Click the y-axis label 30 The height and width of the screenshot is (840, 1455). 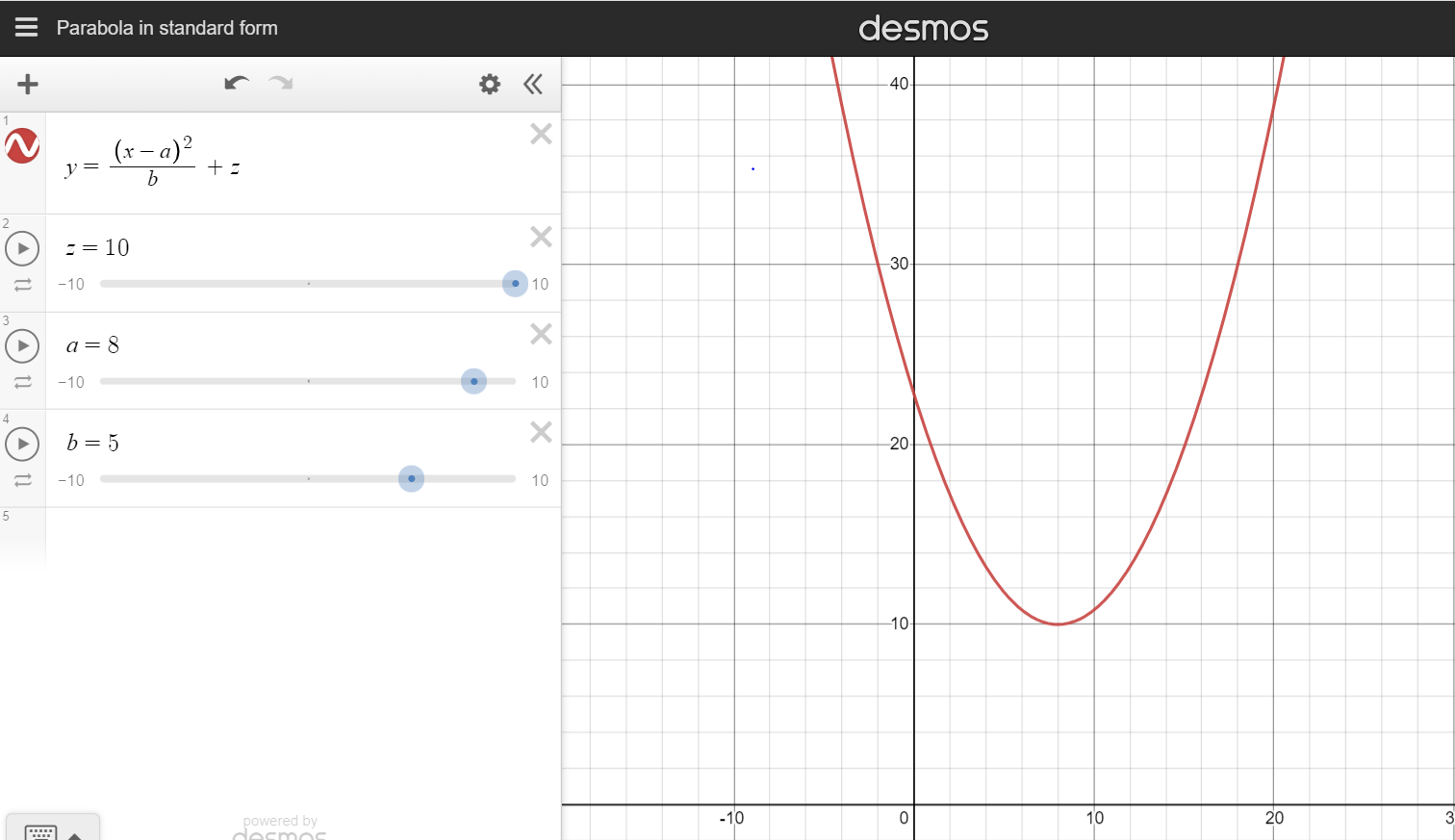click(x=899, y=264)
